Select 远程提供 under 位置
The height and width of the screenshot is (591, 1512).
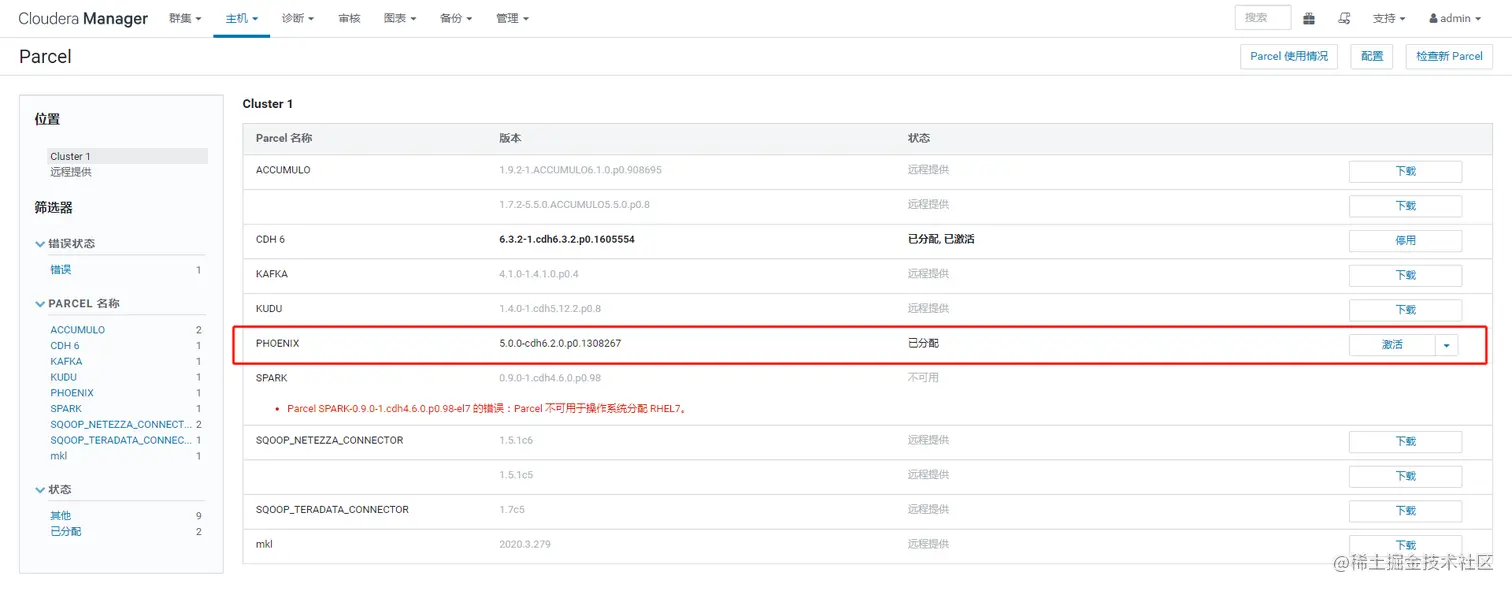point(71,172)
